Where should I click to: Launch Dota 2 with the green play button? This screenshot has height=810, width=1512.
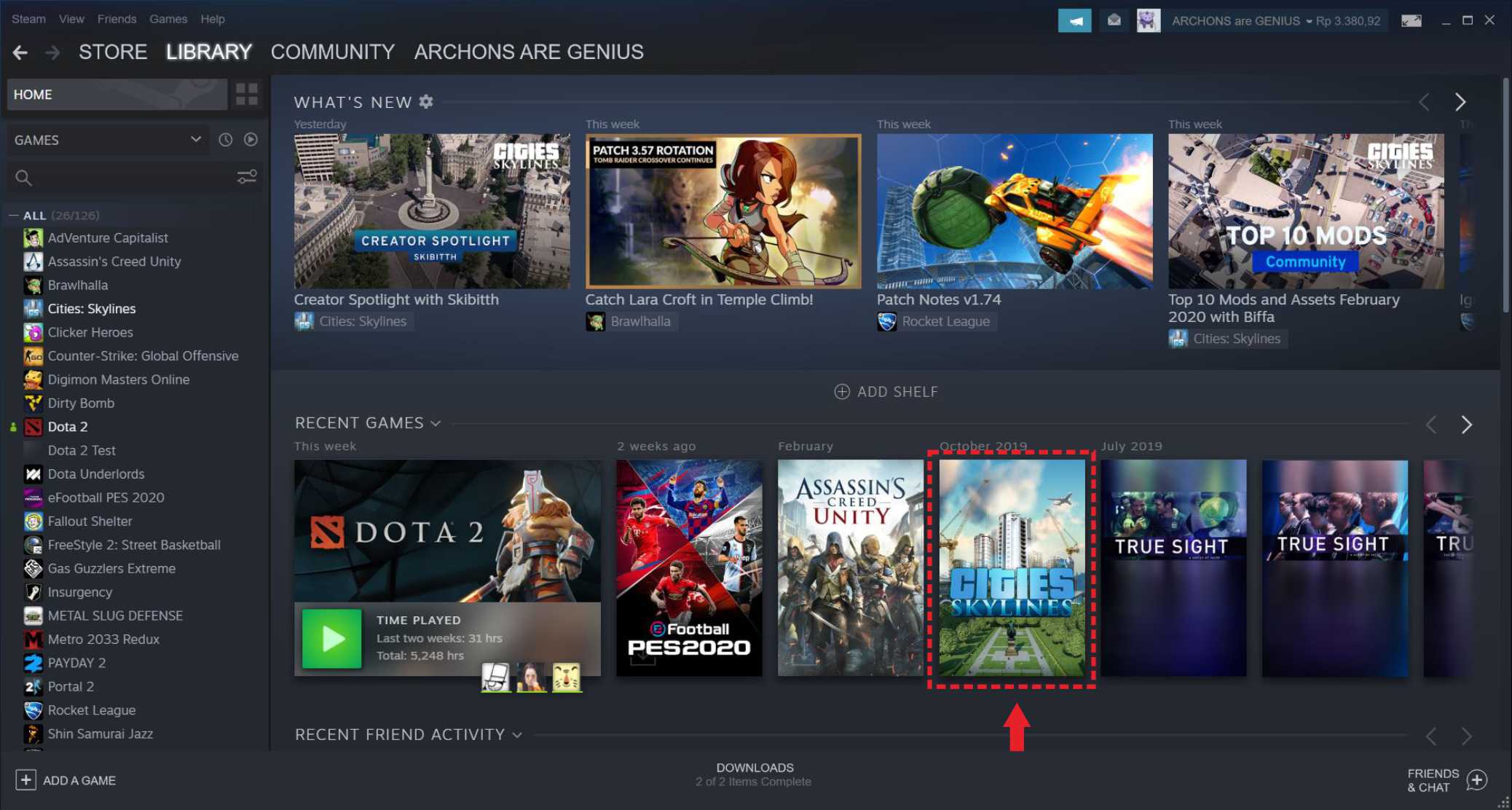tap(331, 639)
